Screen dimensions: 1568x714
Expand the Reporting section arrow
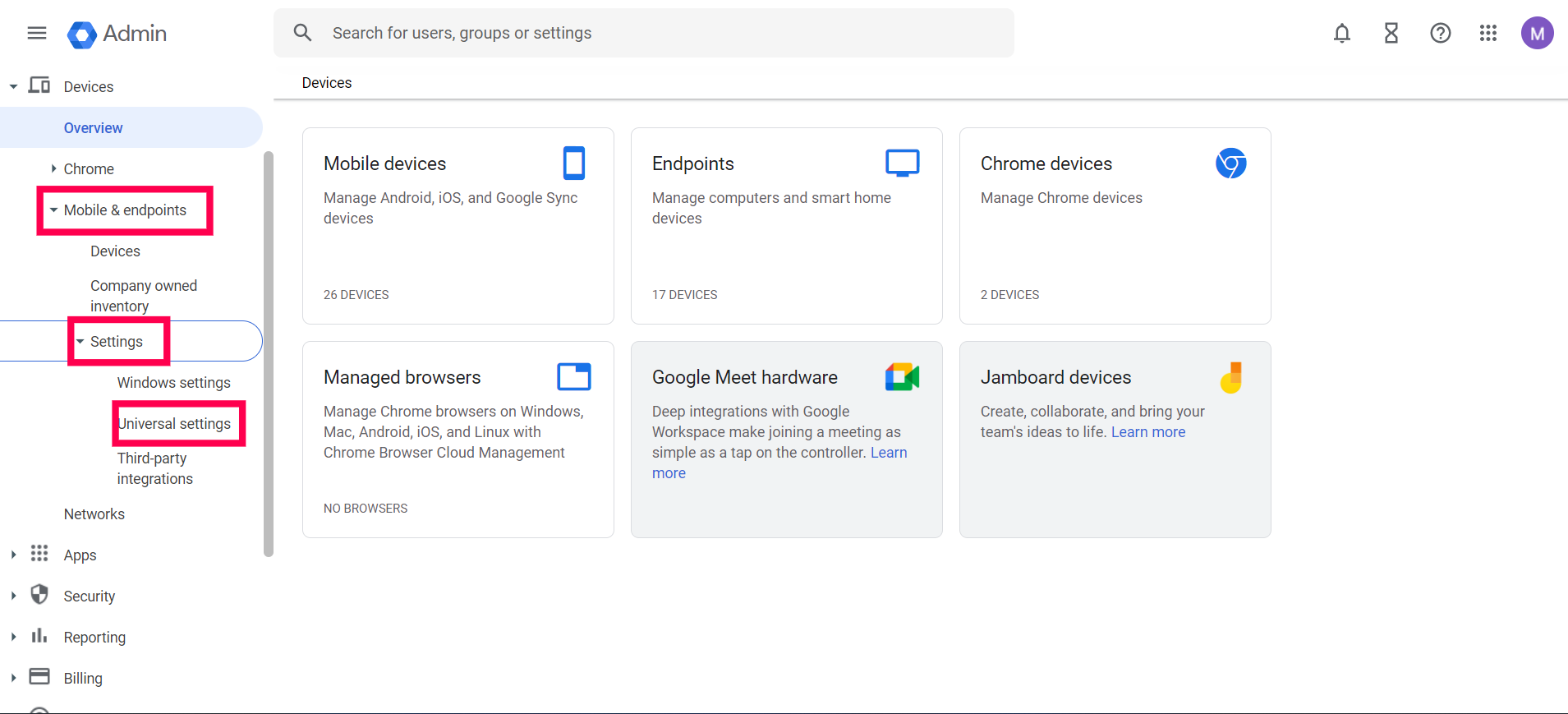click(x=13, y=637)
